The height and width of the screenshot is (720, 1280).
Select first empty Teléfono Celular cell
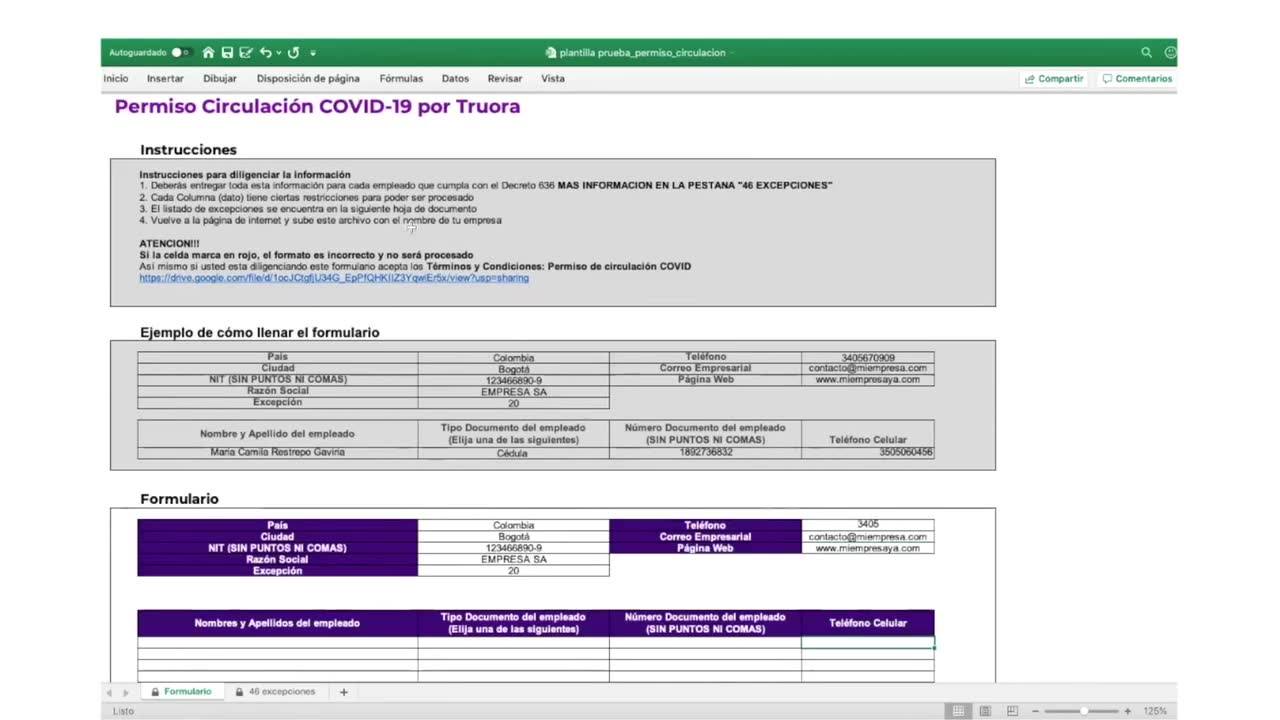[x=868, y=642]
